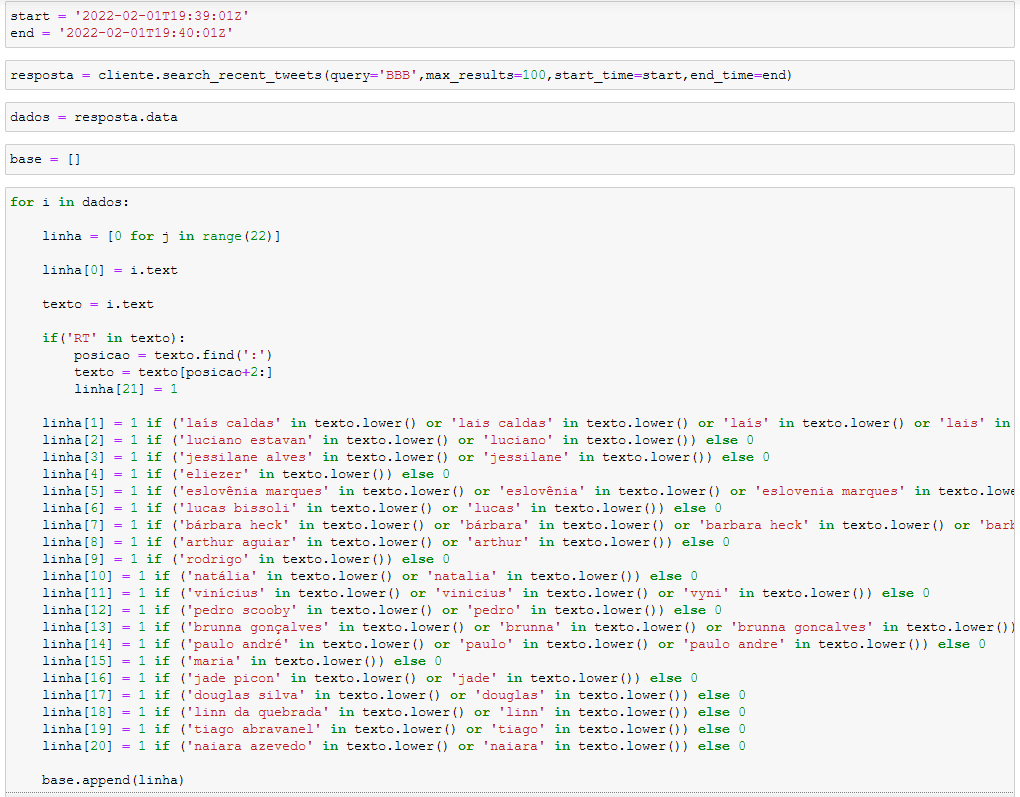Click the string 'arthur aguiar' in linha[8]
The image size is (1020, 797).
click(x=238, y=542)
